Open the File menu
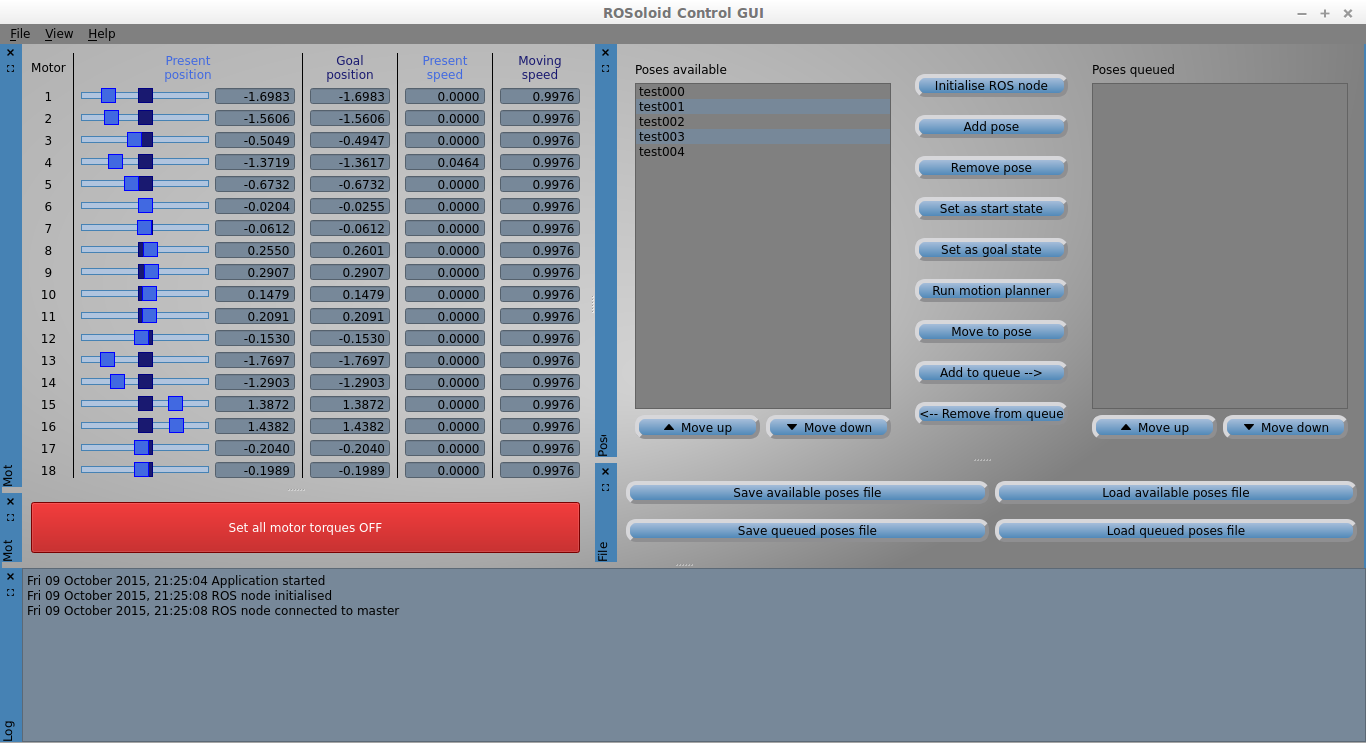This screenshot has height=743, width=1366. [20, 34]
